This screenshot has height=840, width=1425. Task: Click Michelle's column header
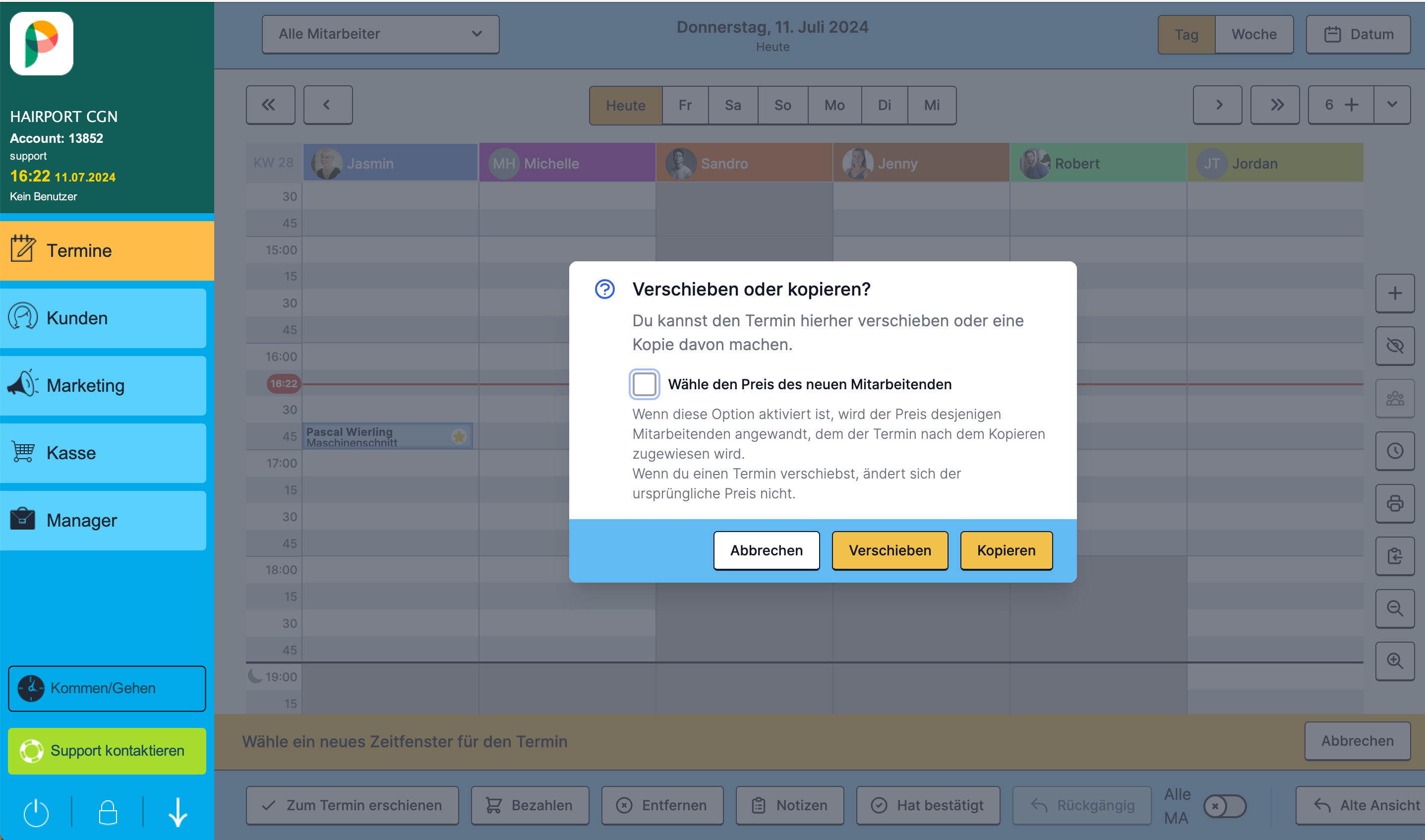(568, 163)
